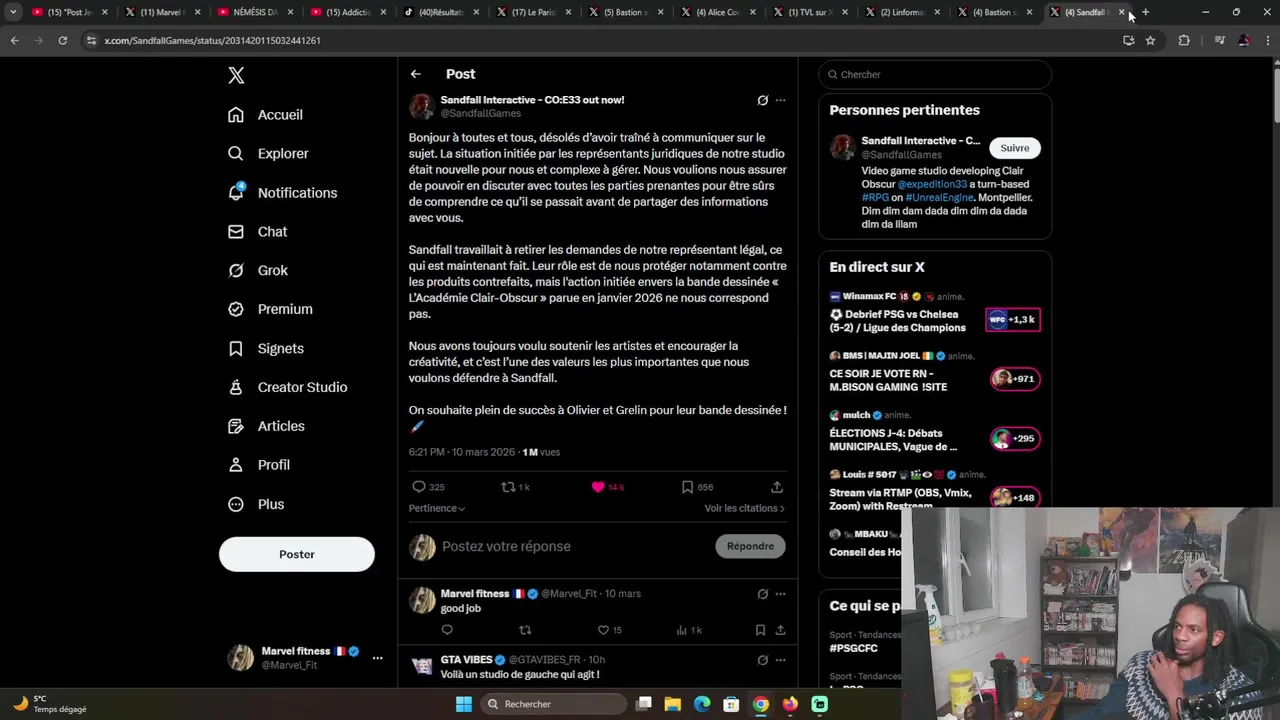Click the Sandfall Interactive post author name

coord(532,100)
